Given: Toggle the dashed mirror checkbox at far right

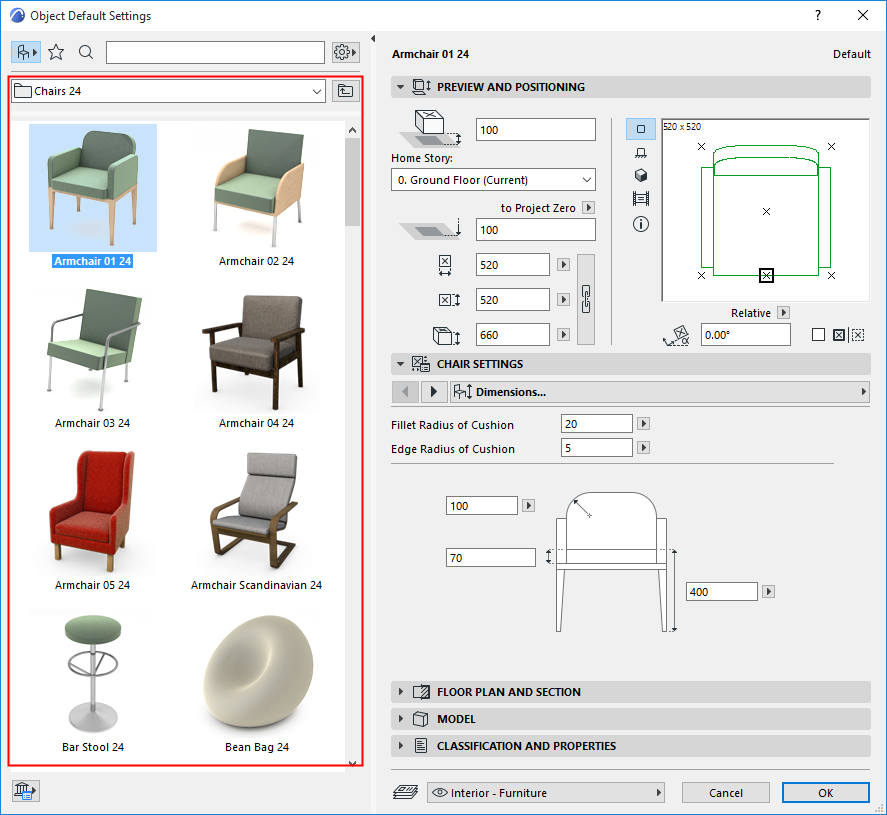Looking at the screenshot, I should click(x=858, y=335).
